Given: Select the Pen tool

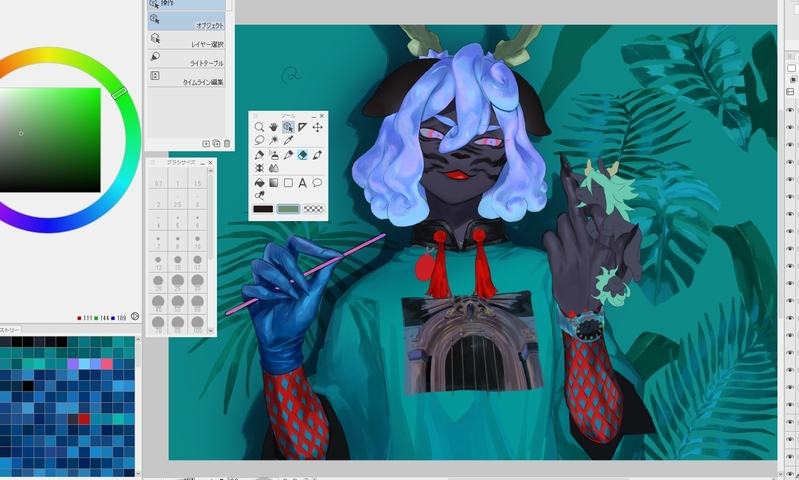Looking at the screenshot, I should pos(259,155).
